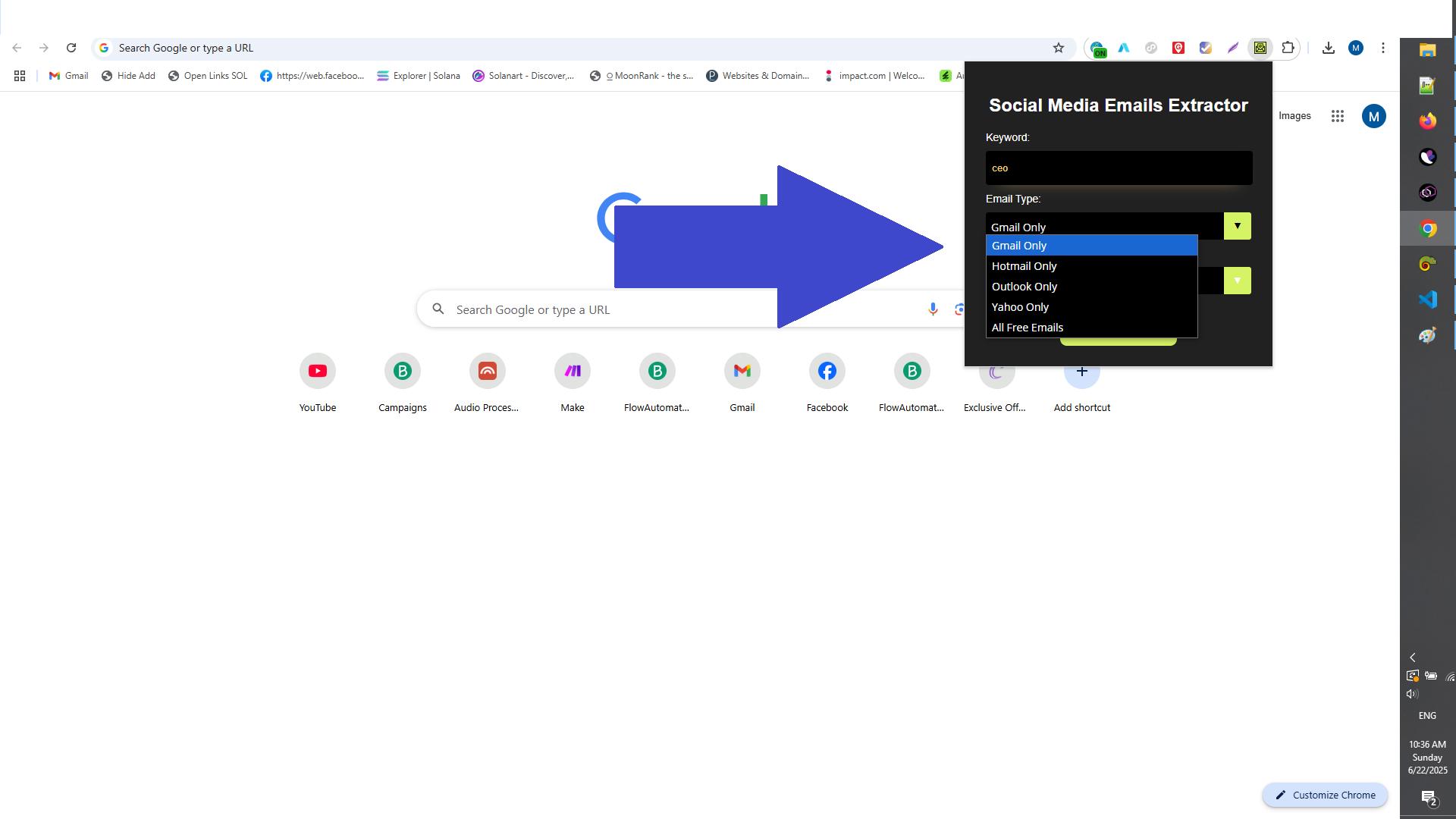Select 'All Free Emails' from the dropdown list

click(x=1027, y=327)
